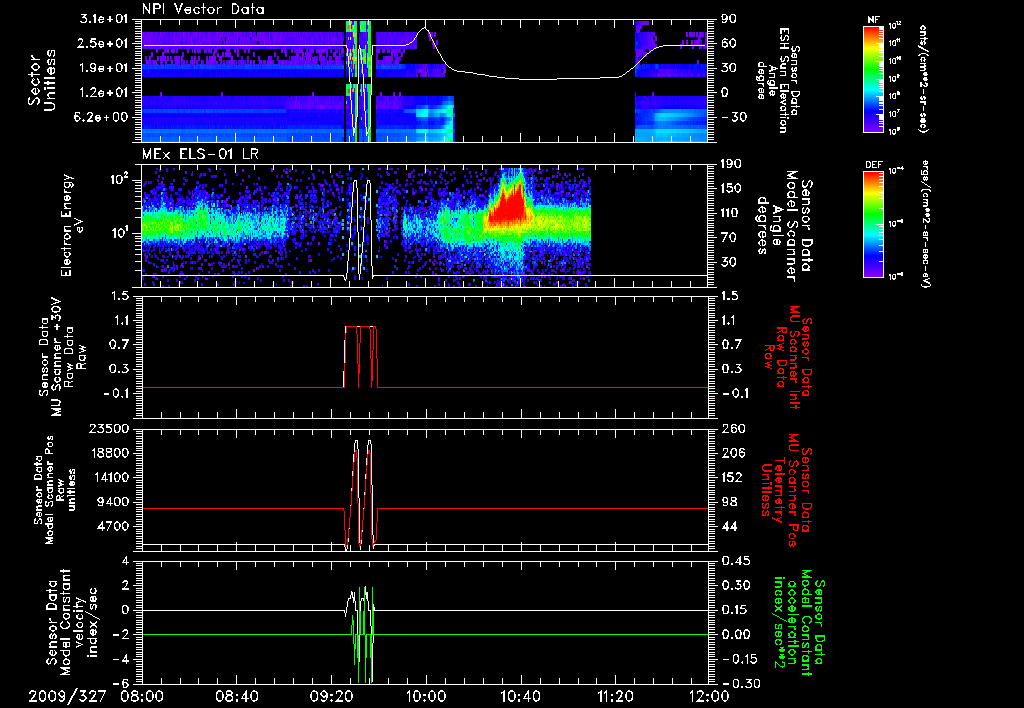Click the '206' telemetry tick value
This screenshot has height=708, width=1024.
click(x=733, y=453)
